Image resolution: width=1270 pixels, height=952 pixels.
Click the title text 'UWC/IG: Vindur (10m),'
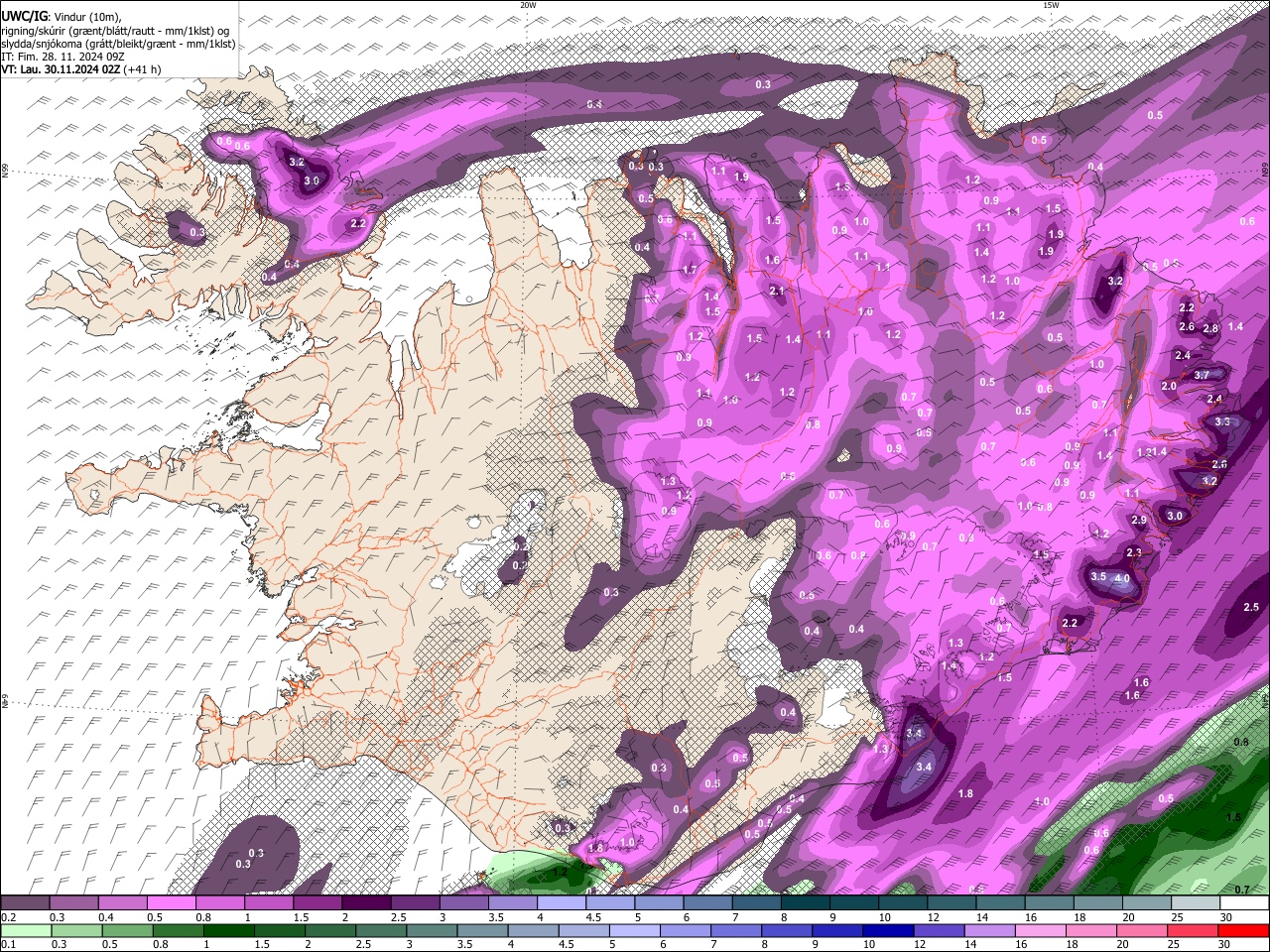[x=61, y=17]
